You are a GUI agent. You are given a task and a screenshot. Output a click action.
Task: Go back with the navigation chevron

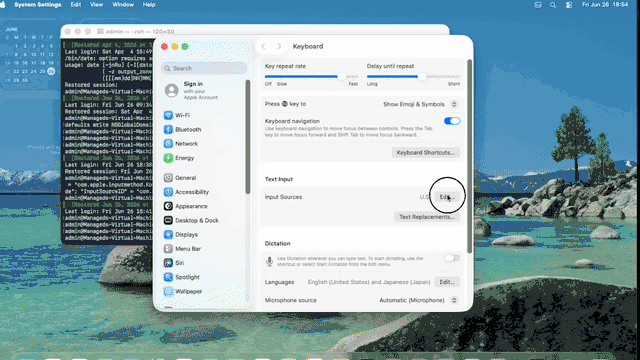(x=263, y=47)
